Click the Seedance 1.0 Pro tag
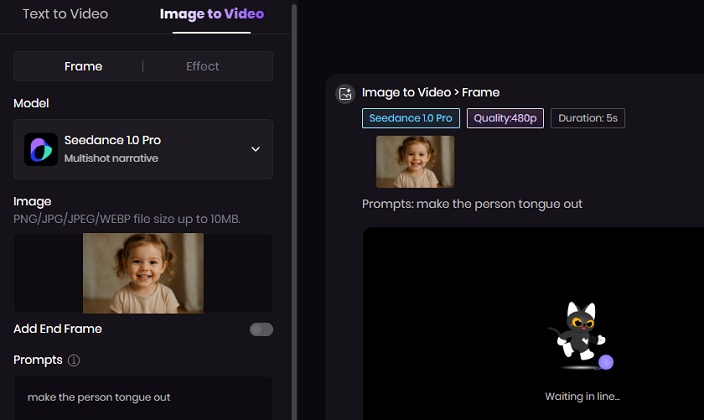 pos(411,118)
